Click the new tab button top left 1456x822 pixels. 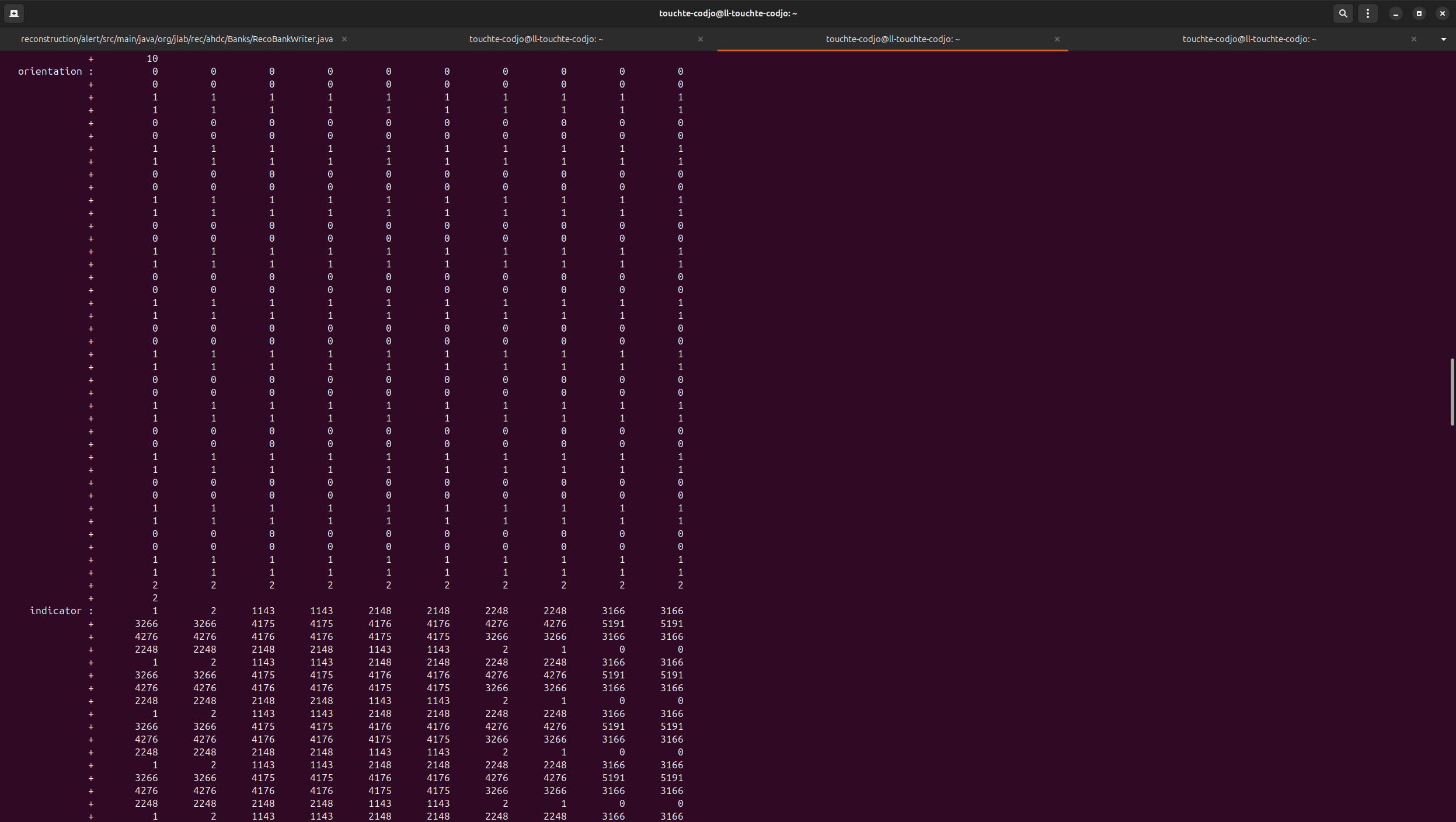point(13,13)
